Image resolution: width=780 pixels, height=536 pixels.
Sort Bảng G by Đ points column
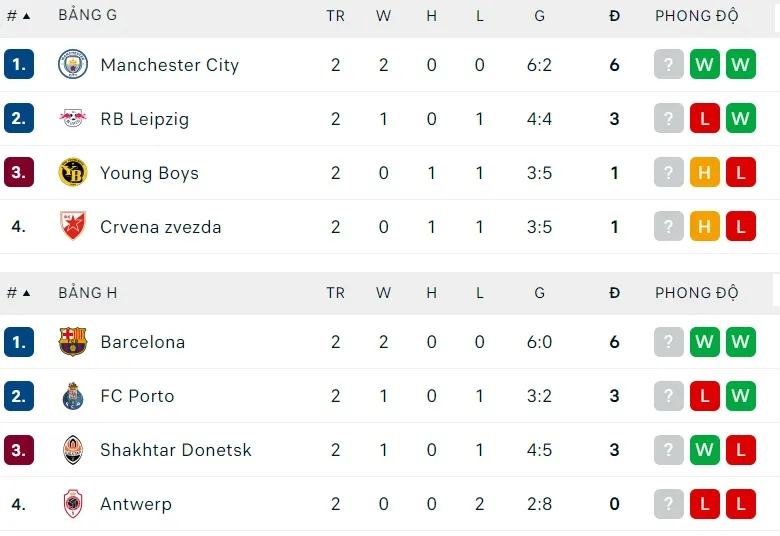(614, 16)
